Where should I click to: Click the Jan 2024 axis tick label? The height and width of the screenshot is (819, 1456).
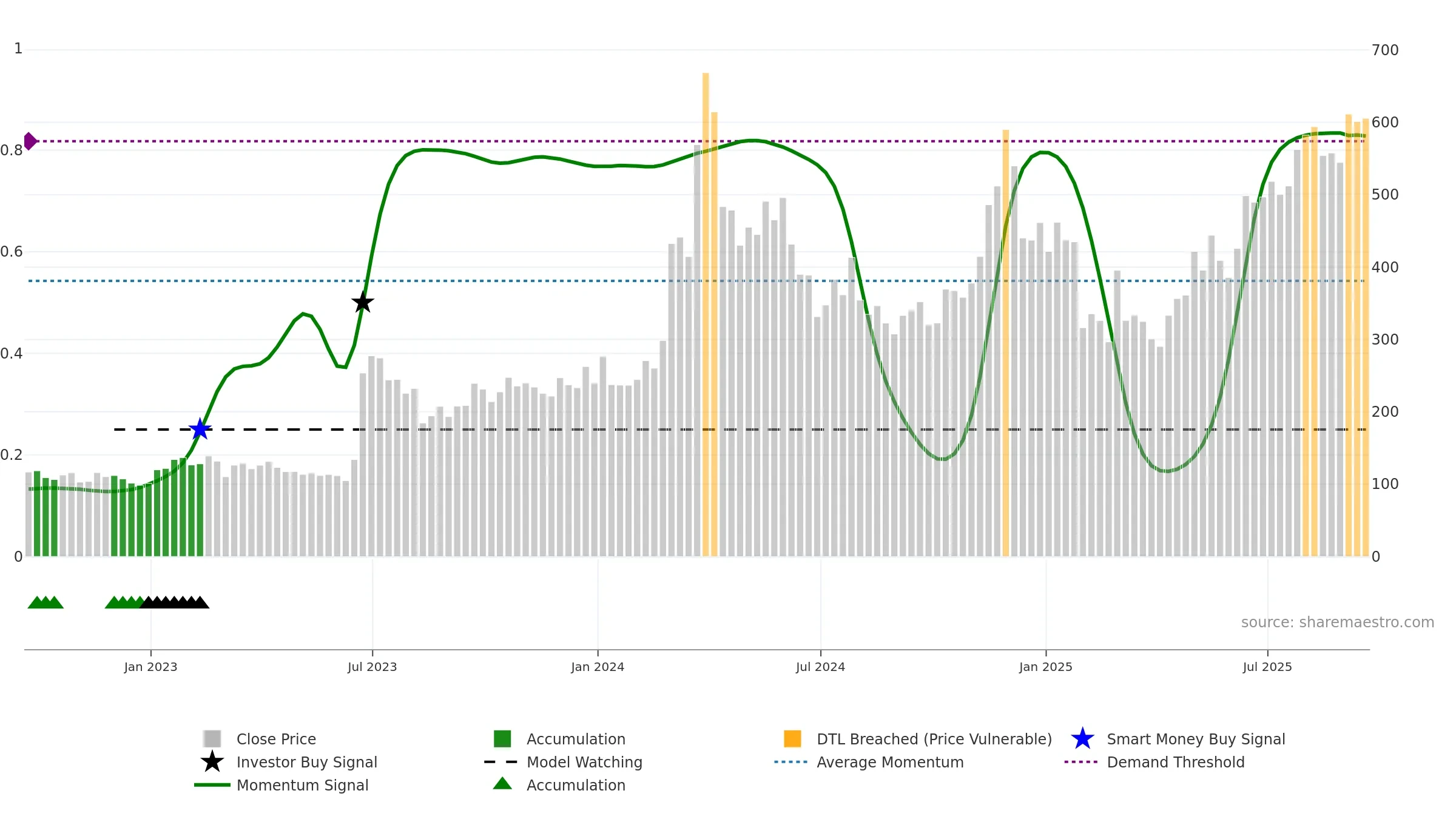click(x=598, y=667)
